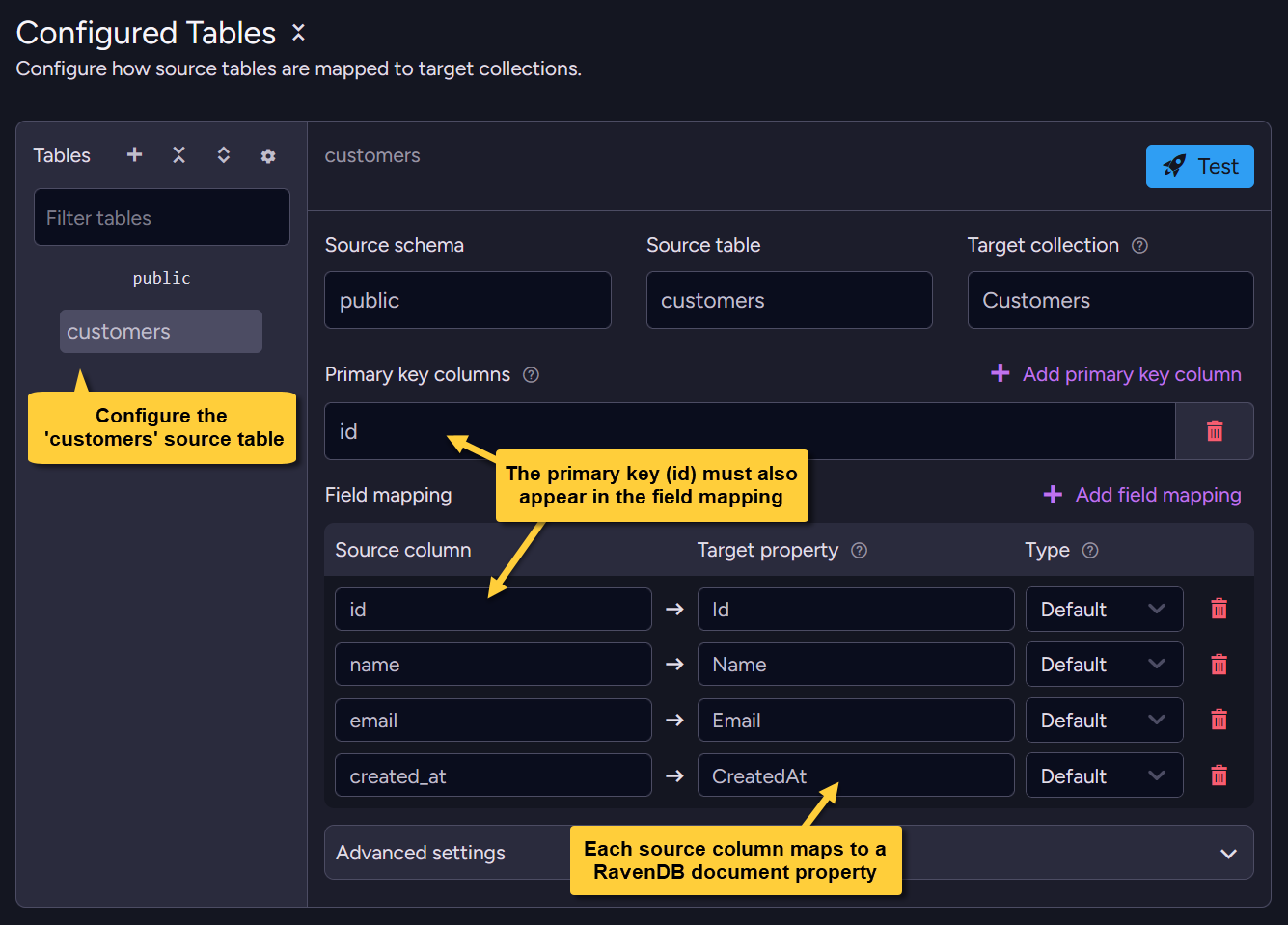
Task: Select customers table in Tables list
Action: (161, 331)
